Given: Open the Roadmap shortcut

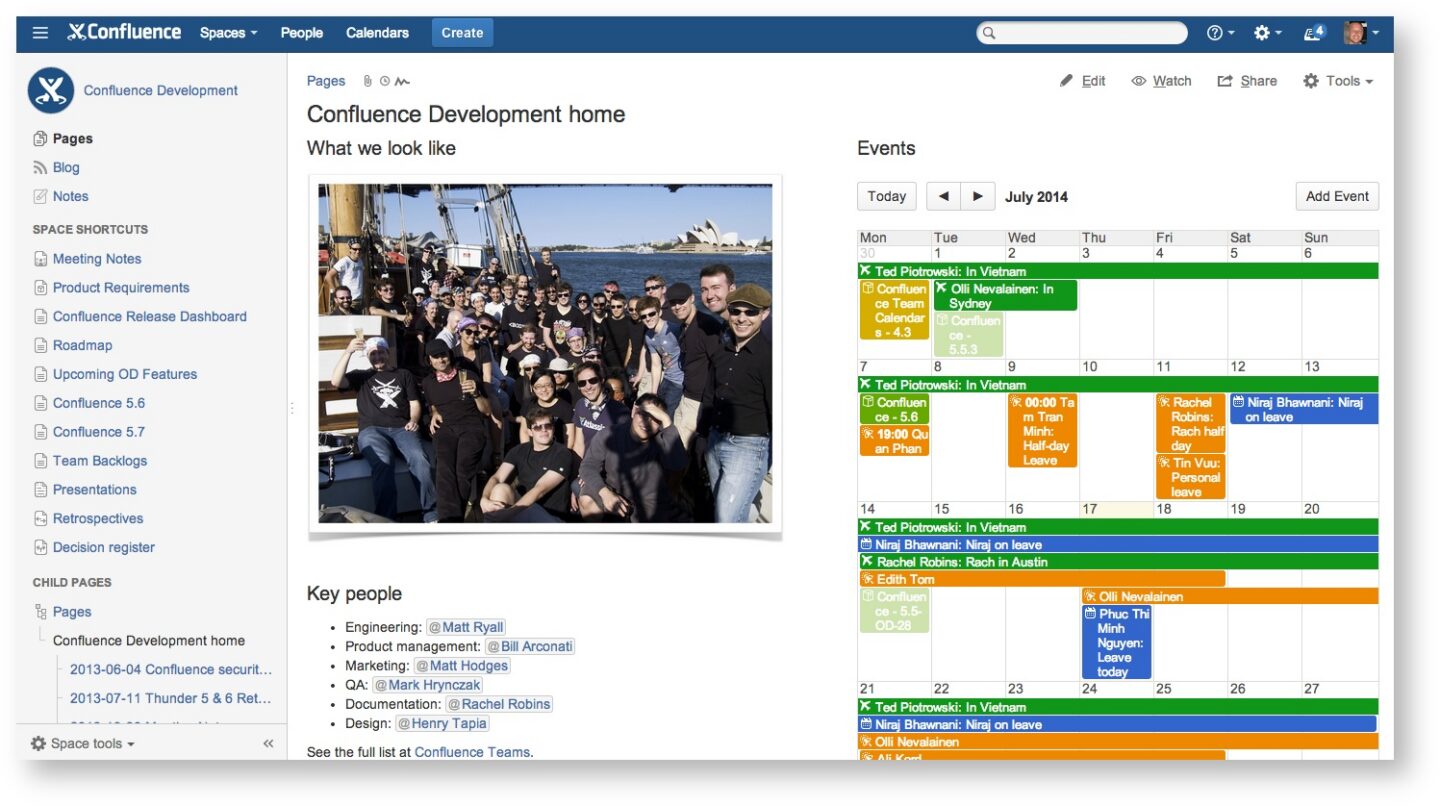Looking at the screenshot, I should tap(82, 346).
